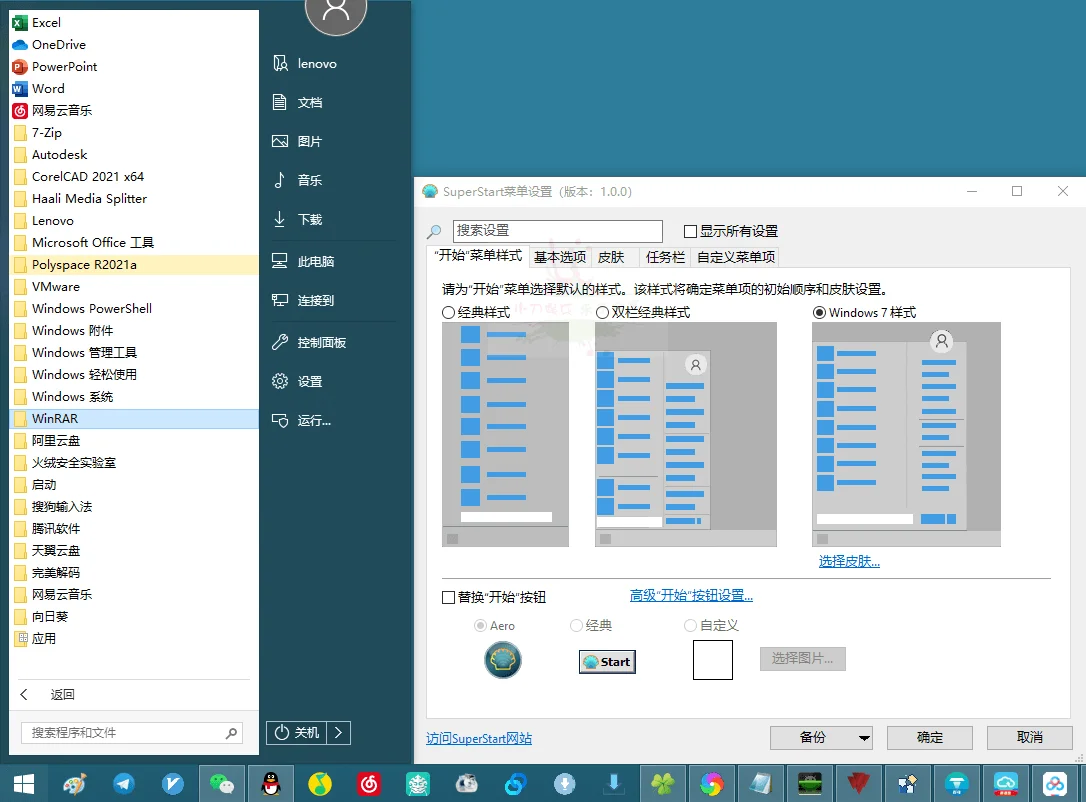Open the 备份 dropdown arrow
Screen dimensions: 1086x802
[x=864, y=737]
